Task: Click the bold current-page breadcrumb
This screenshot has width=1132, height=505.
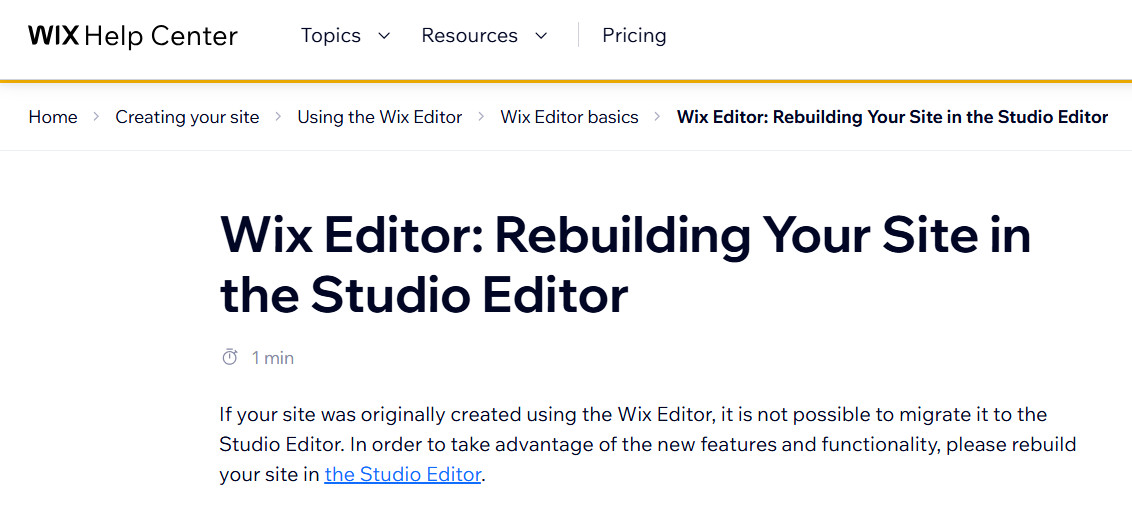Action: tap(892, 117)
